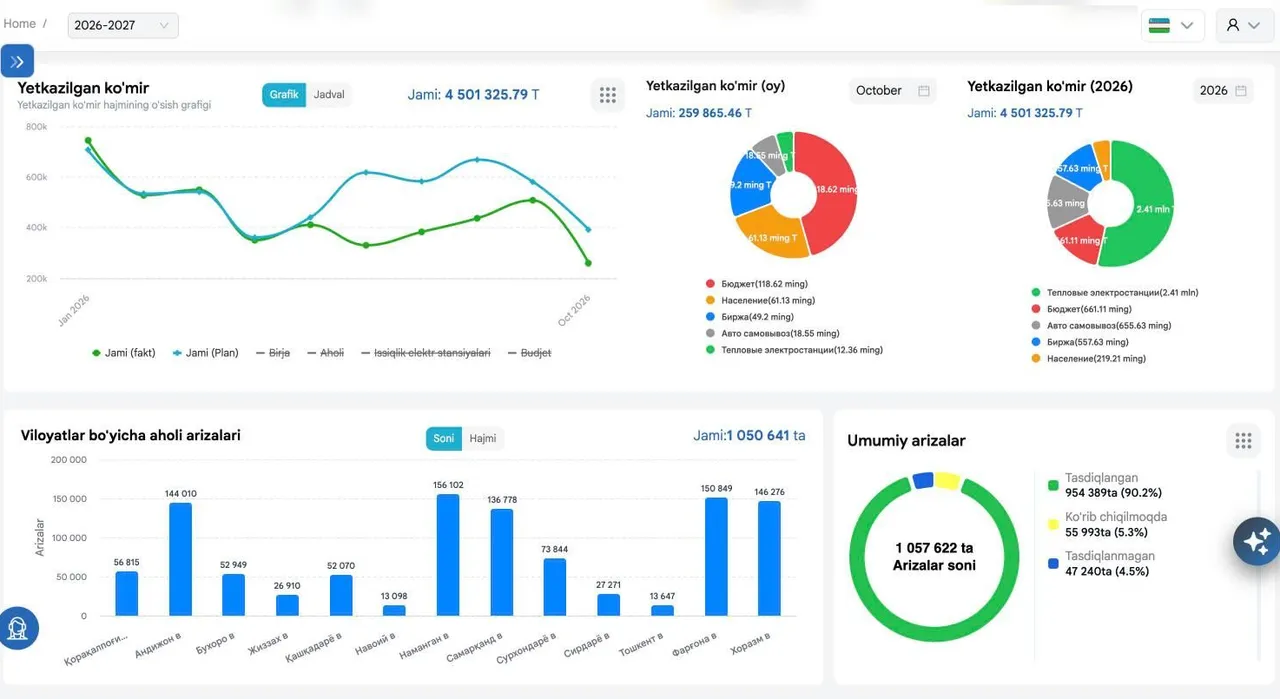1280x699 pixels.
Task: Expand the sidebar with the double-chevron button
Action: [x=18, y=62]
